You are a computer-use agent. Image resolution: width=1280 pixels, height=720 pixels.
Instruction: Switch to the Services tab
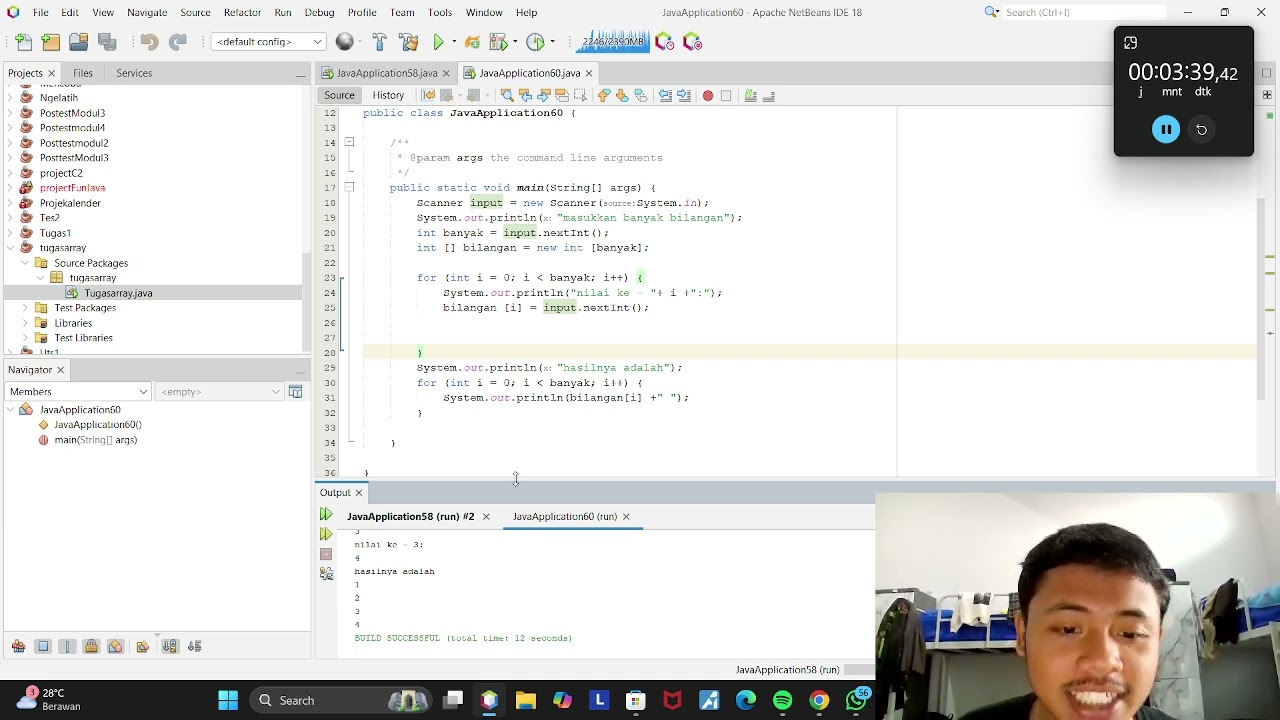point(134,73)
